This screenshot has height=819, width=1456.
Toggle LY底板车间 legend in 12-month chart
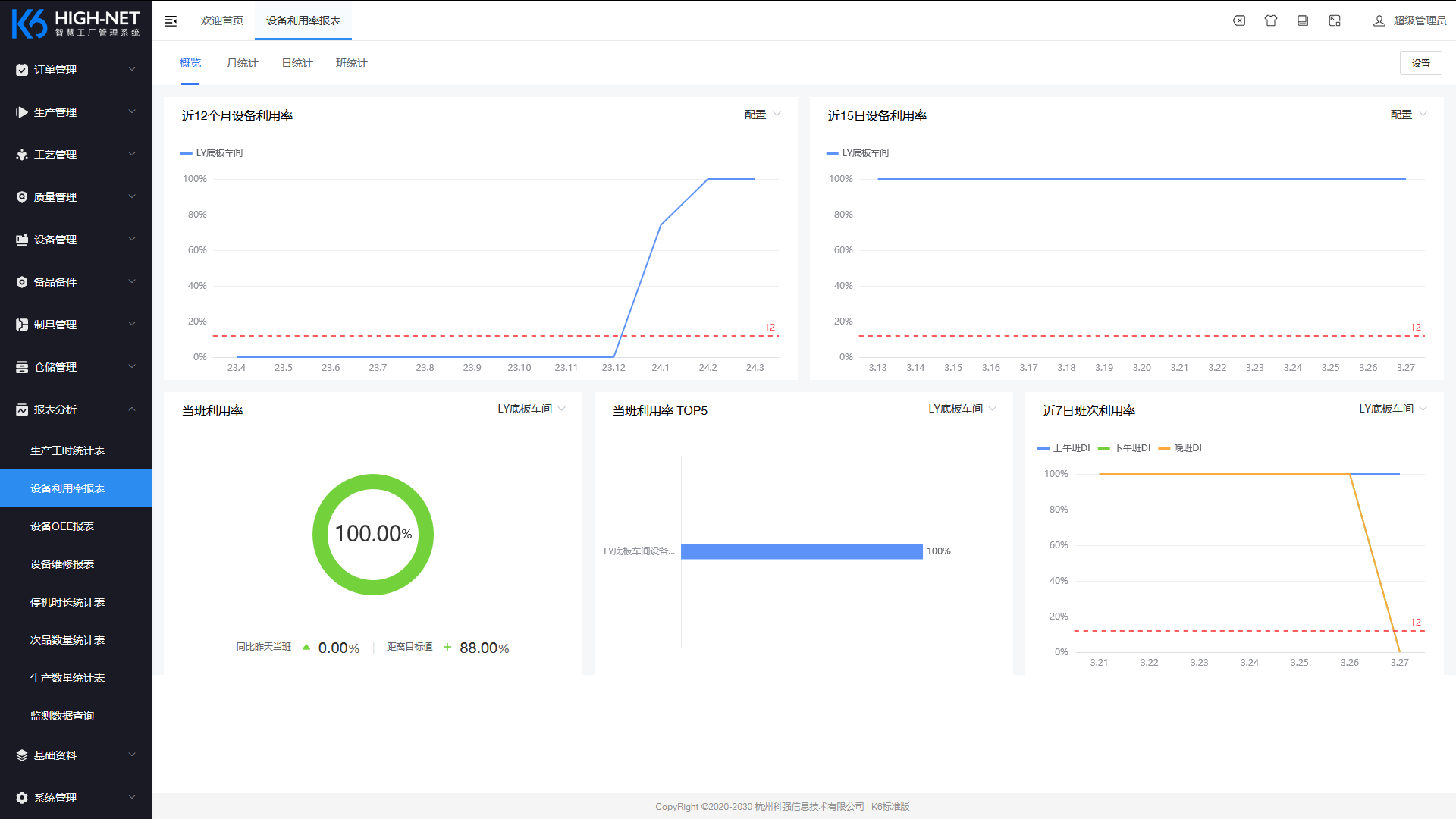tap(212, 153)
